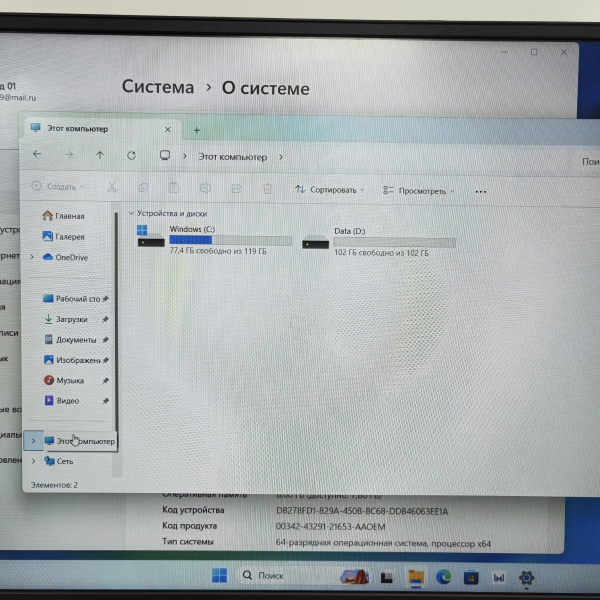Click the Cut scissors icon
This screenshot has height=600, width=600.
pyautogui.click(x=112, y=187)
